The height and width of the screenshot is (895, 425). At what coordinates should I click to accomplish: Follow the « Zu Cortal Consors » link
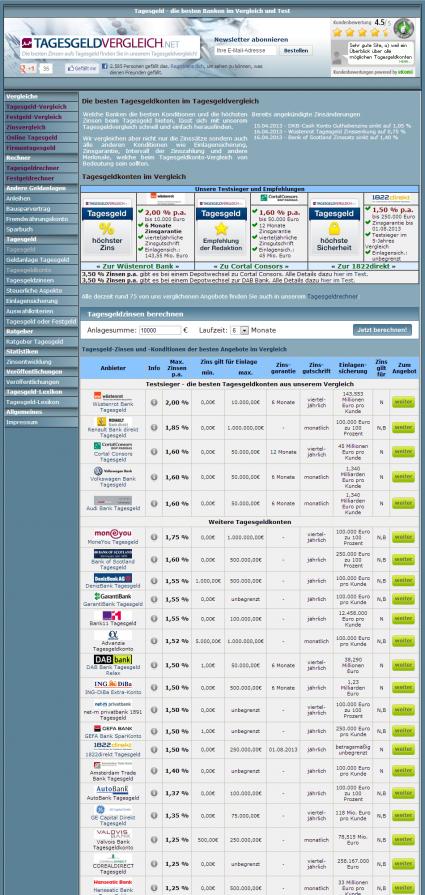251,267
